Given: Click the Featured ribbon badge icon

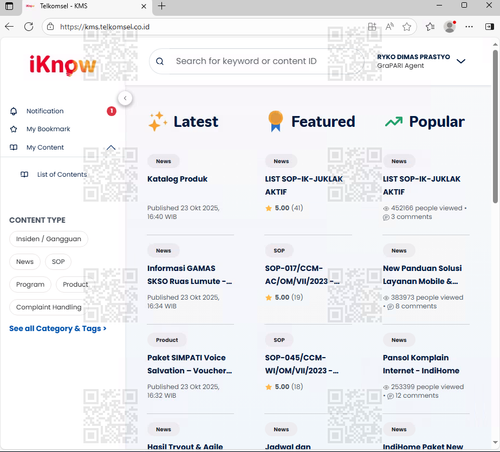Looking at the screenshot, I should coord(275,121).
